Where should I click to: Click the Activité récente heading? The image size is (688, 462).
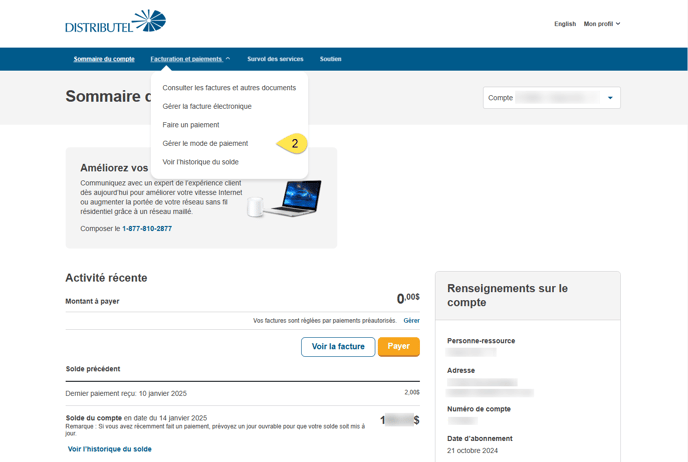106,278
